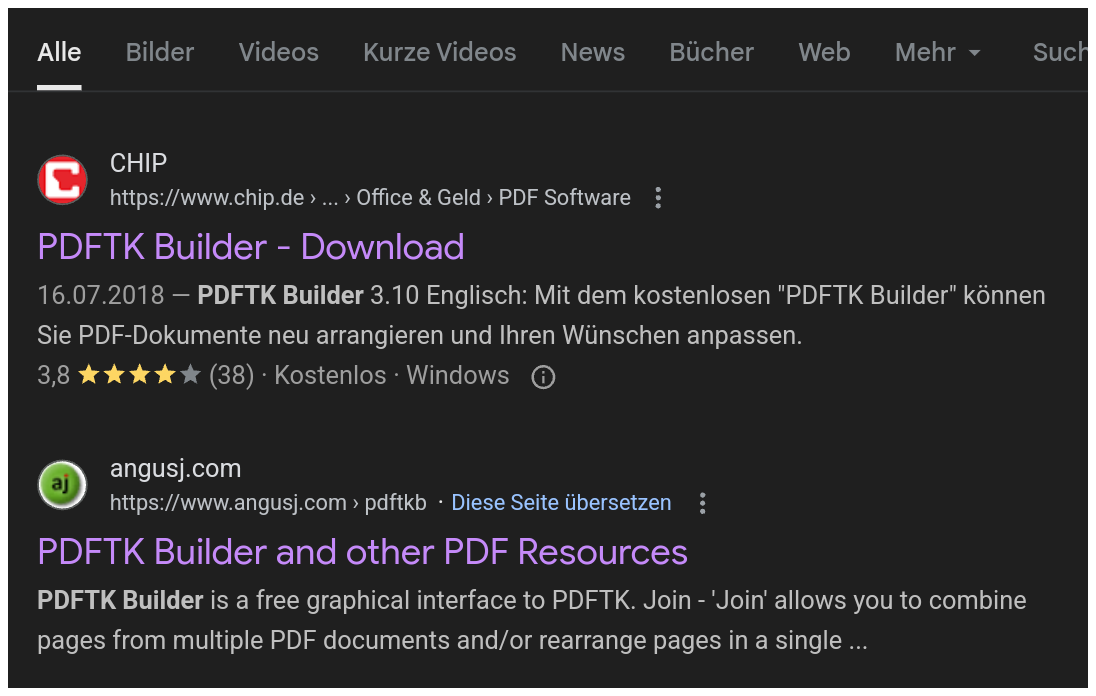This screenshot has height=696, width=1096.
Task: Switch to the Bilder tab
Action: (160, 52)
